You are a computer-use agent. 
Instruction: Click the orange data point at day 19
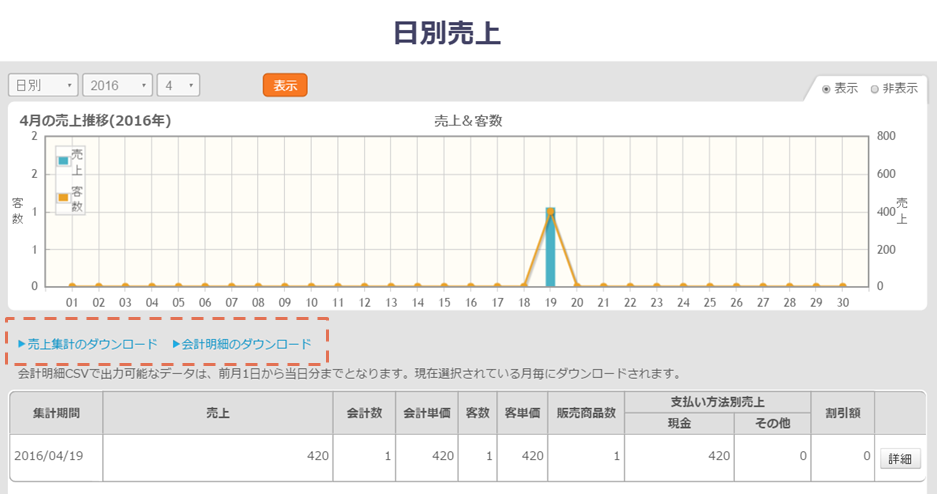(x=550, y=211)
